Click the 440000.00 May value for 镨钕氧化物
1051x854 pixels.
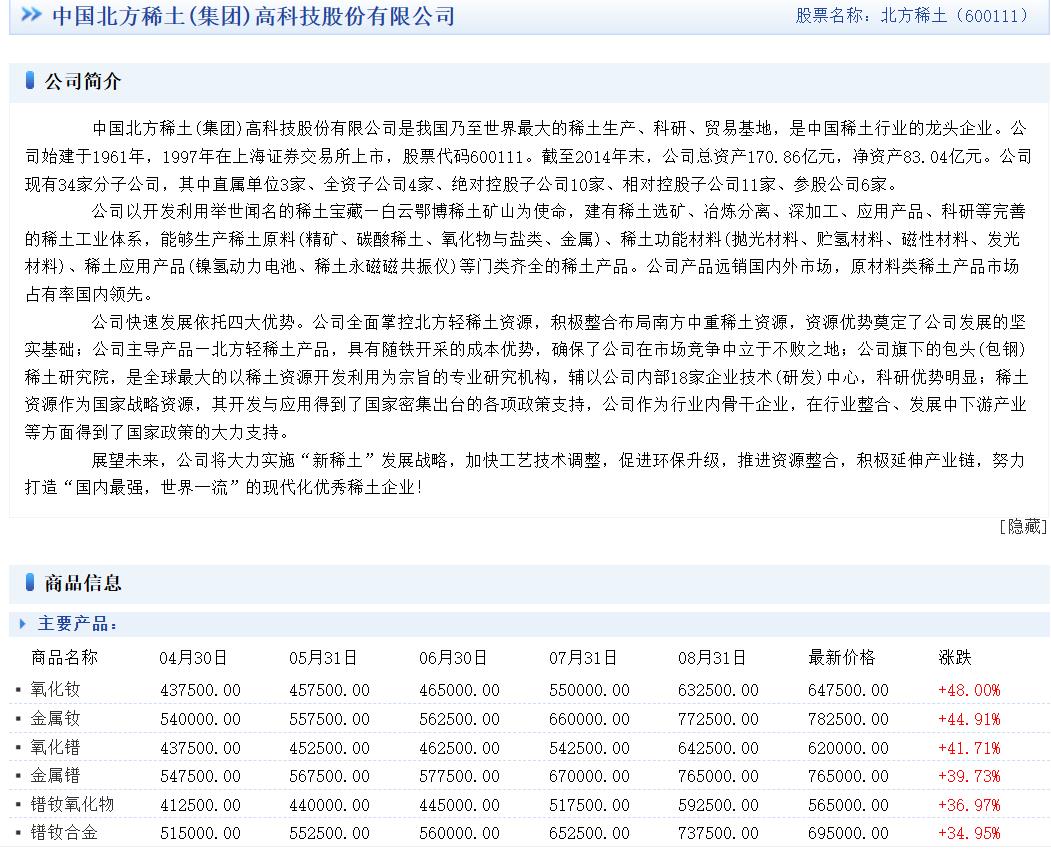click(329, 805)
